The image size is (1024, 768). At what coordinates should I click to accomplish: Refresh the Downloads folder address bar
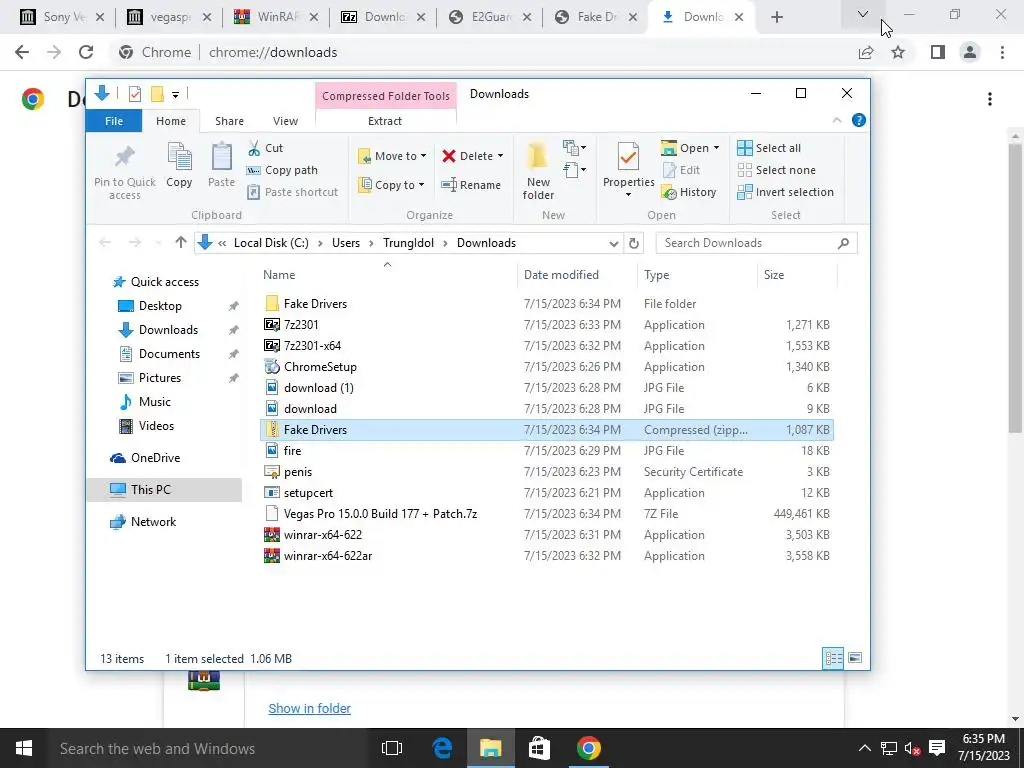[x=633, y=243]
